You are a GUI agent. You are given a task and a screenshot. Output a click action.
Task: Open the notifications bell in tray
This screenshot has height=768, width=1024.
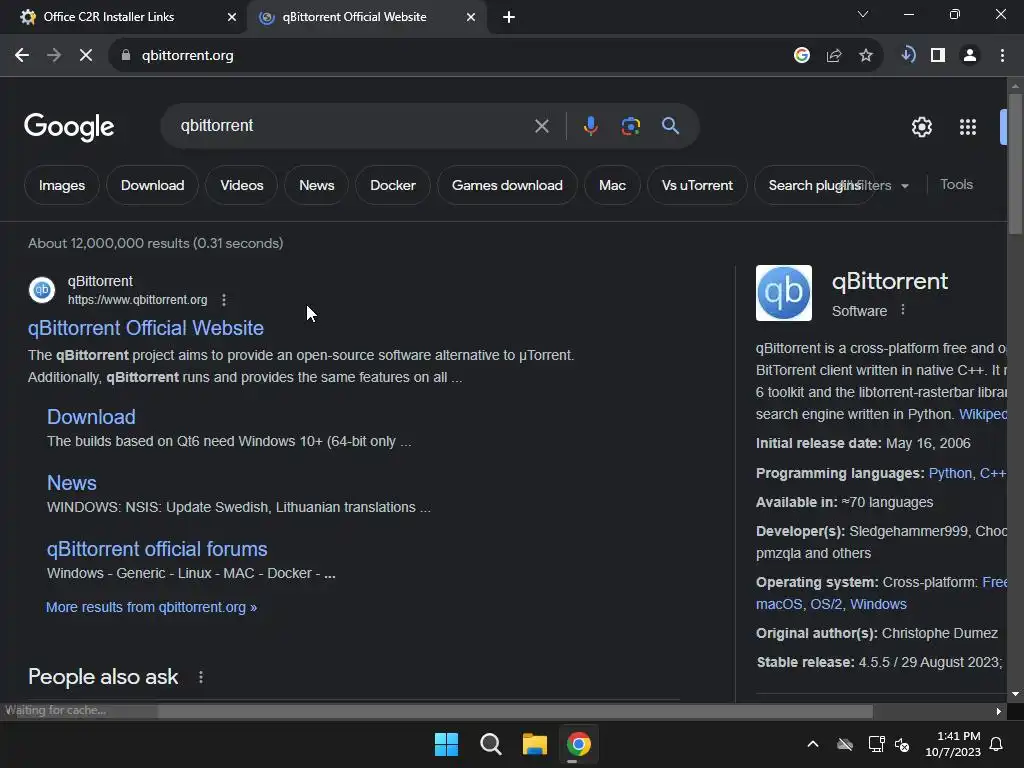pyautogui.click(x=997, y=744)
